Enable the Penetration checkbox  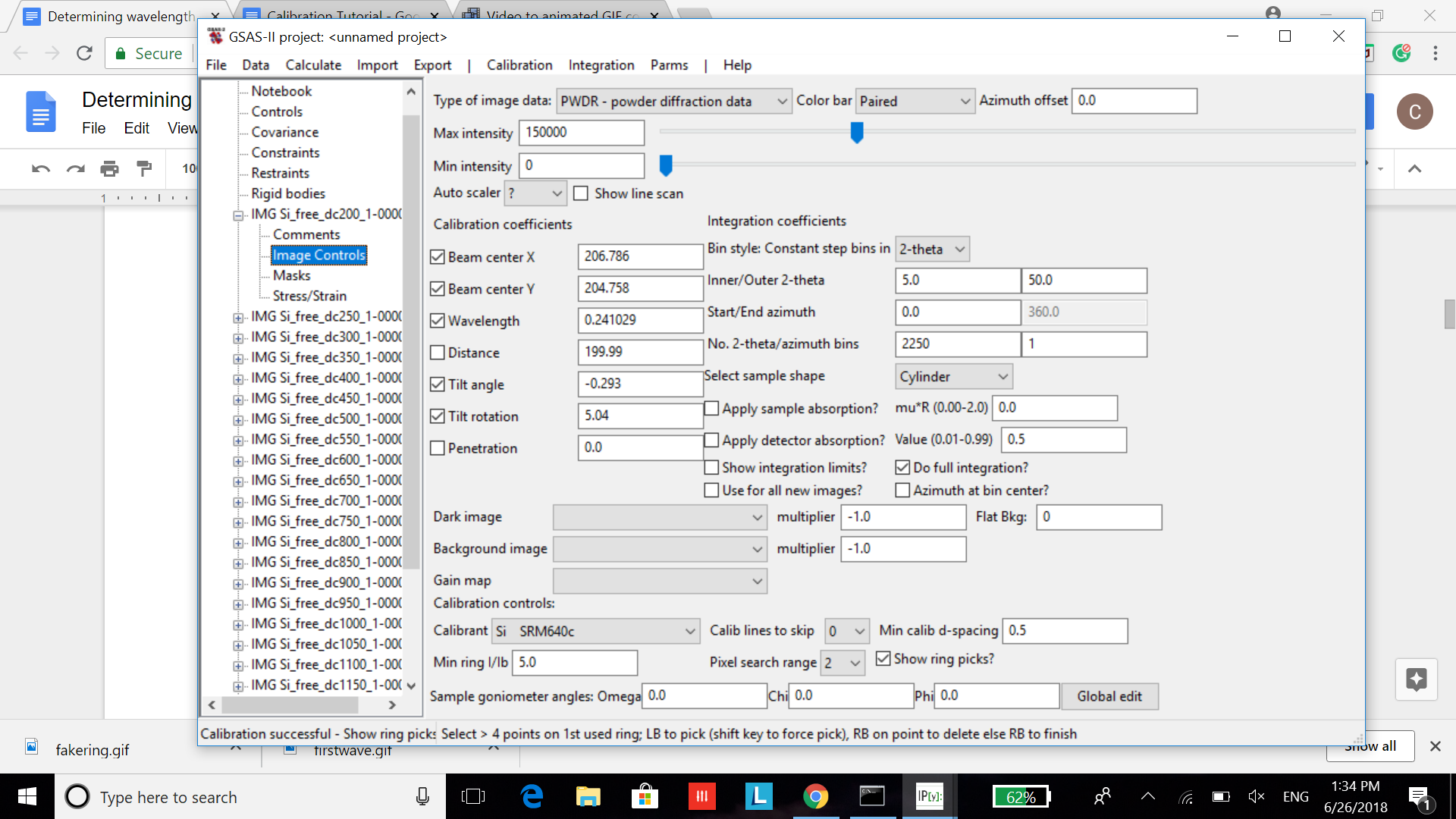pos(438,448)
